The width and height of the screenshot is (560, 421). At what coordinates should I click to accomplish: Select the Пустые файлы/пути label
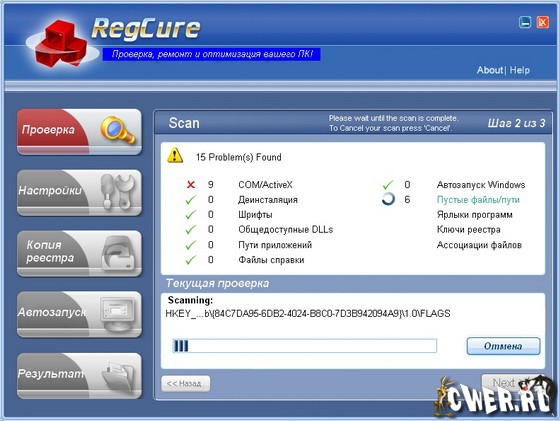click(x=478, y=200)
